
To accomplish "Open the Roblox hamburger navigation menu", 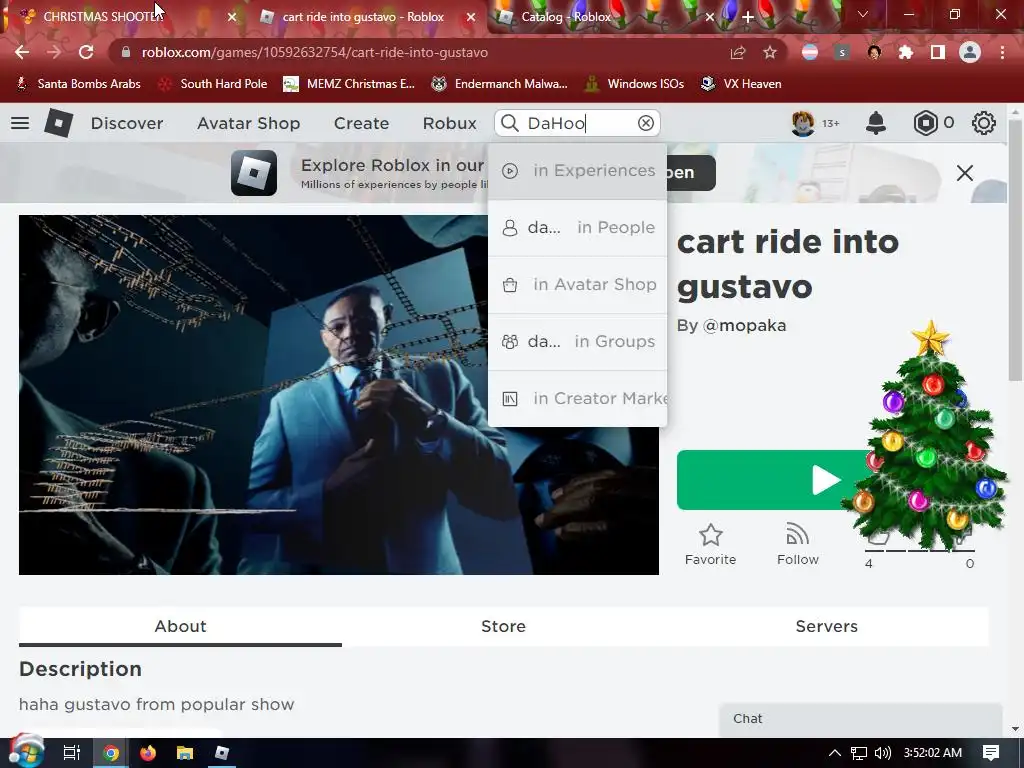I will [20, 123].
